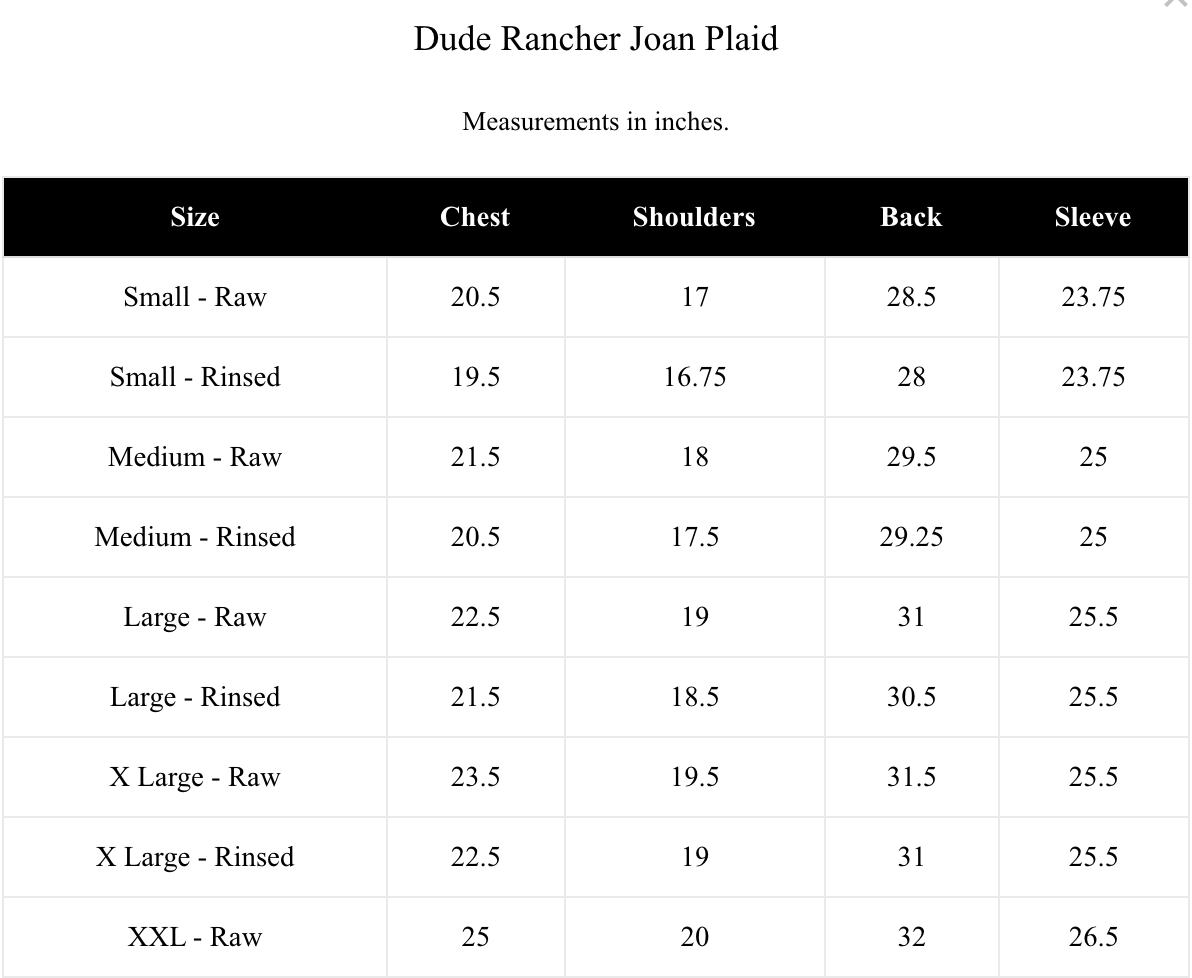Select the X Large - Raw row label

point(195,776)
